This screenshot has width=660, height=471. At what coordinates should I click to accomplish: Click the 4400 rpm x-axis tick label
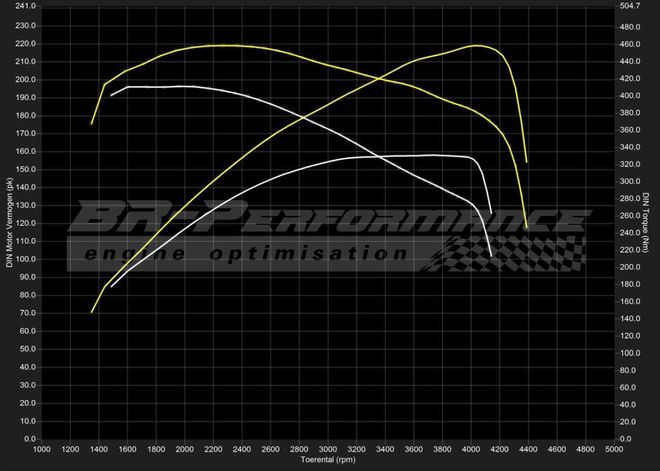(x=529, y=450)
